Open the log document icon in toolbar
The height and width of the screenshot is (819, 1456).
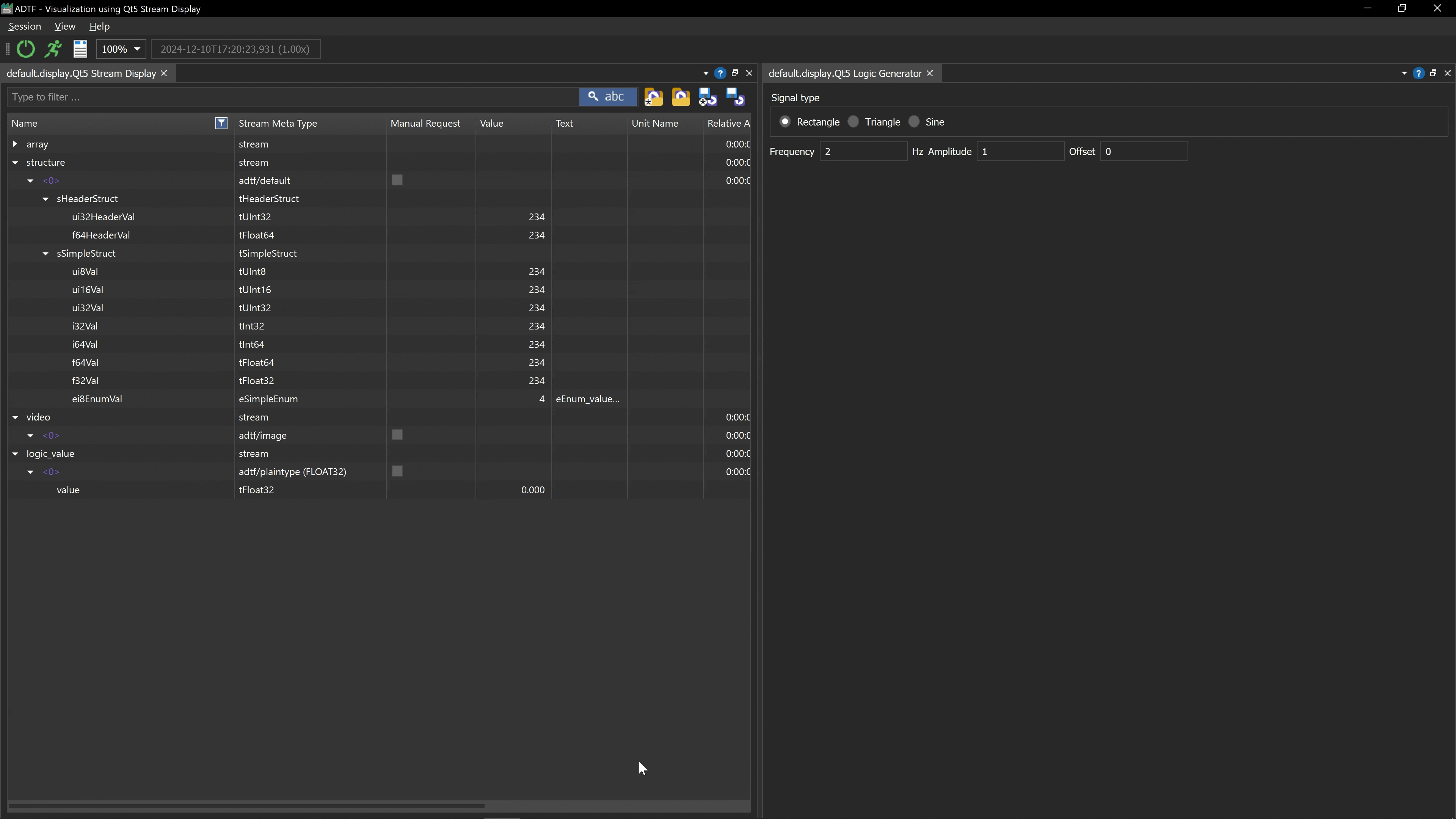pyautogui.click(x=80, y=49)
